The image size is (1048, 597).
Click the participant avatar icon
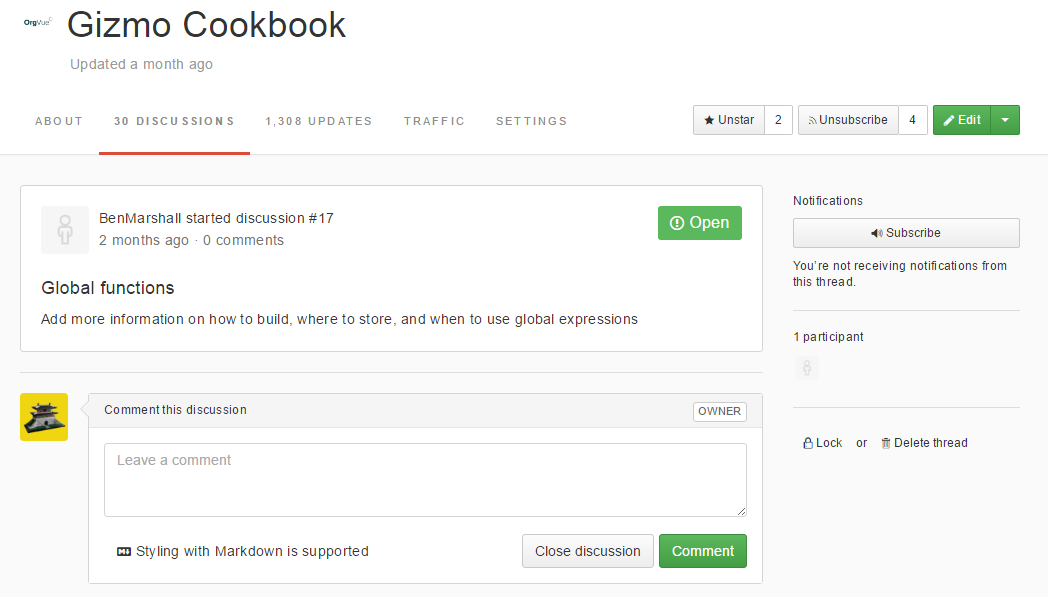(x=807, y=368)
